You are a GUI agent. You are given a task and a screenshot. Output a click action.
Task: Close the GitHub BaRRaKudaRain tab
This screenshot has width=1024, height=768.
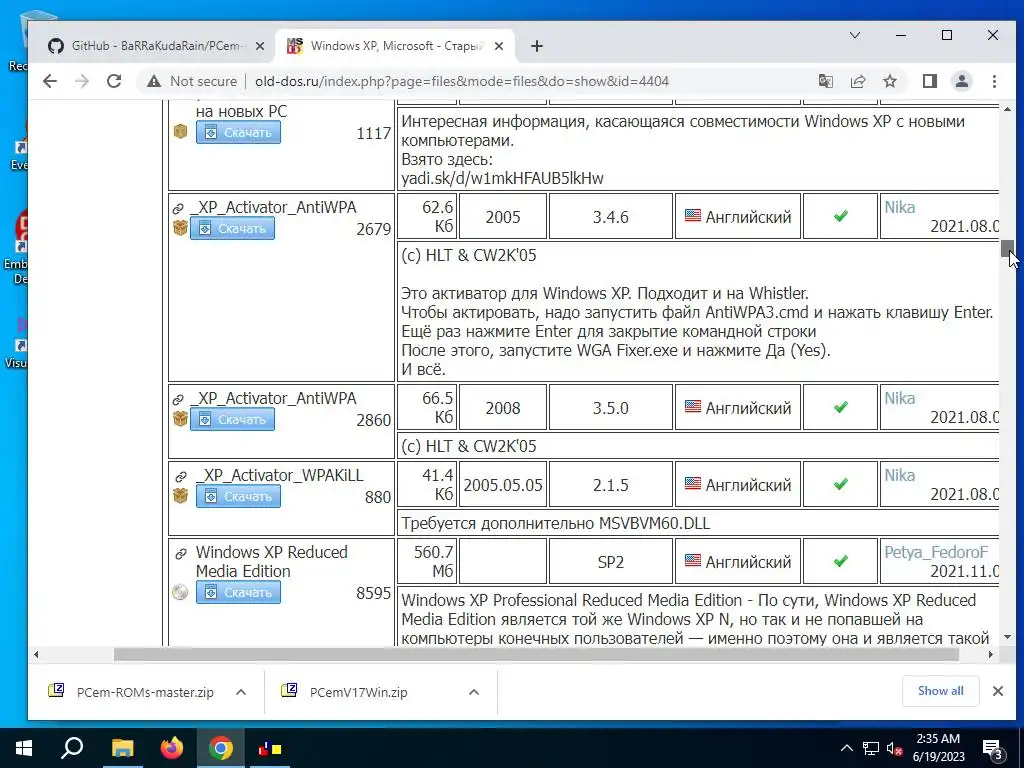click(x=260, y=46)
